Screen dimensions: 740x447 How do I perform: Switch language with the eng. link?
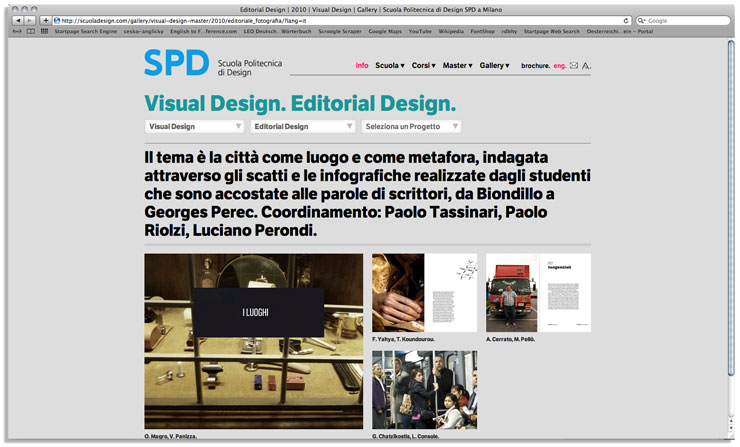[559, 66]
